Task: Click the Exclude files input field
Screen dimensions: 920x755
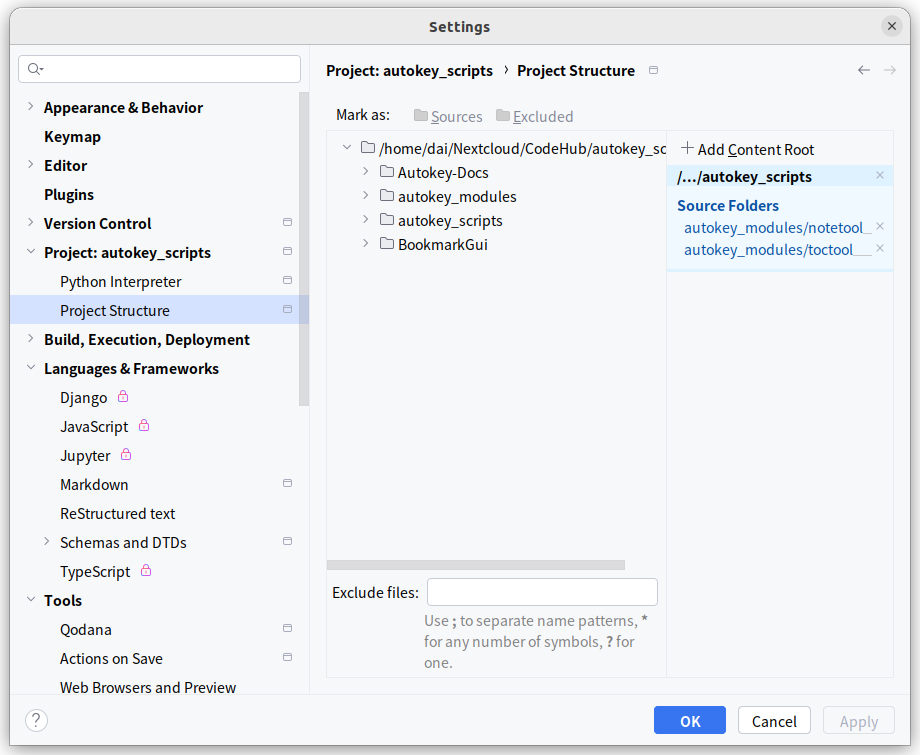Action: click(x=542, y=592)
